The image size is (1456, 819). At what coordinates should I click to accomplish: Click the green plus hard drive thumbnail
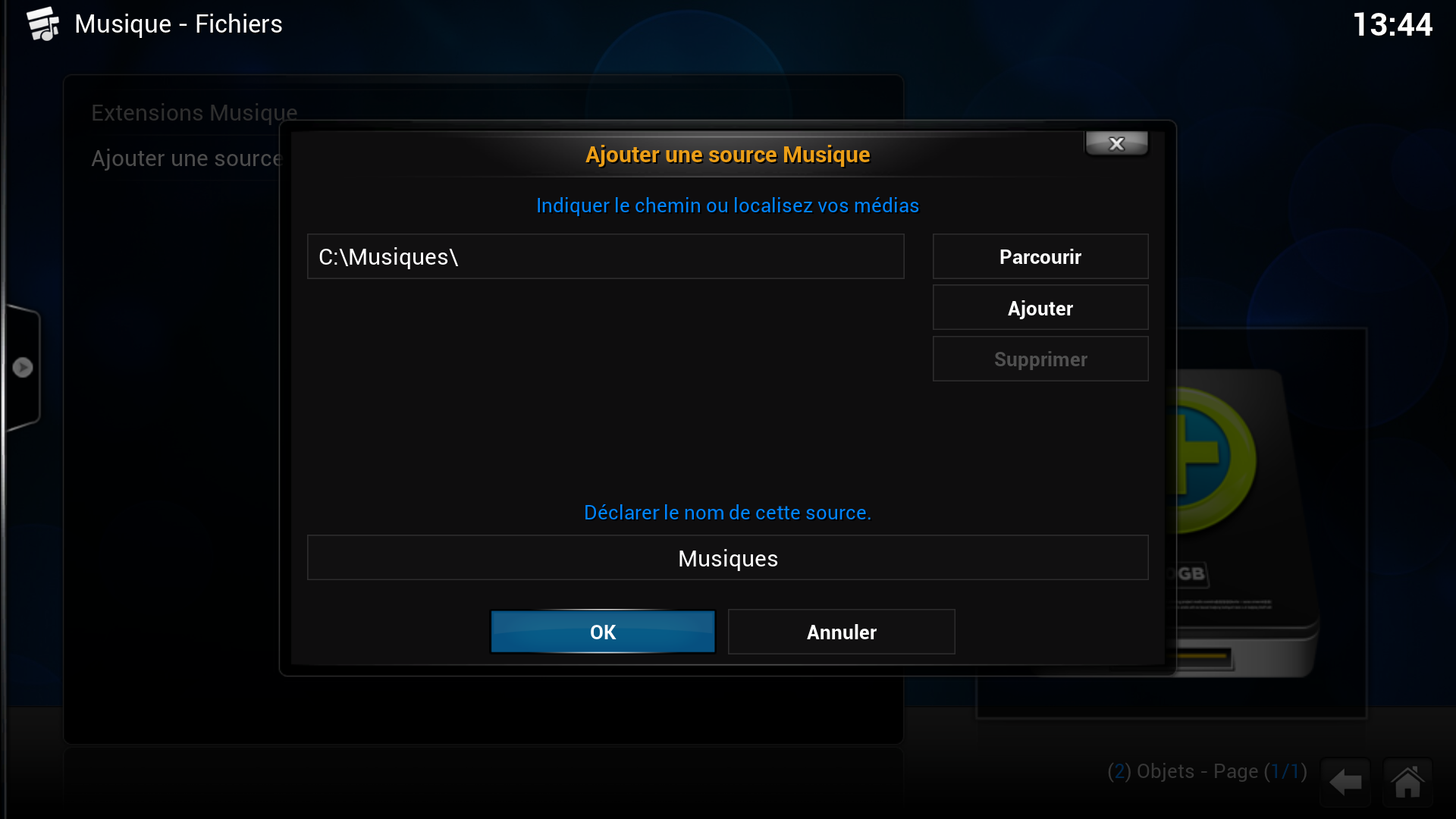1244,523
